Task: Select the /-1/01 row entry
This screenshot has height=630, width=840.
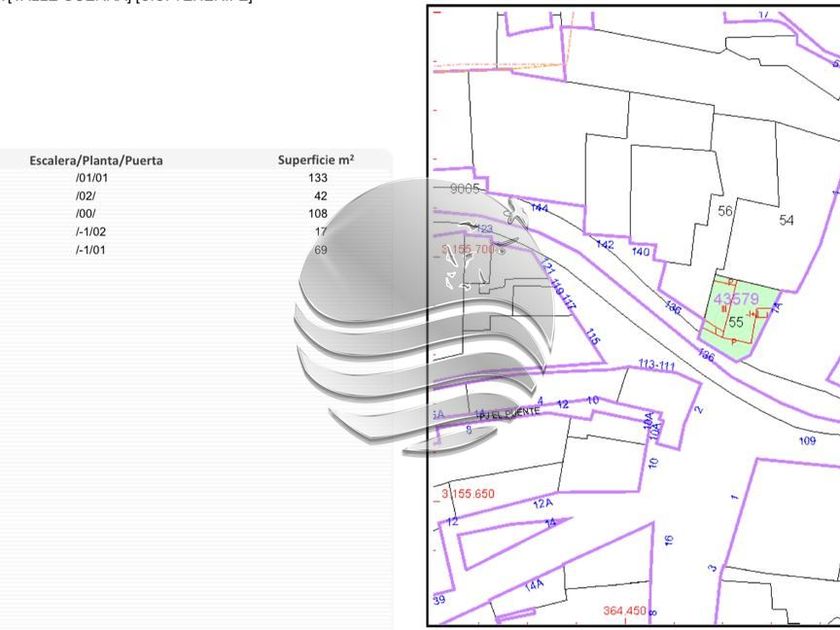Action: [91, 250]
